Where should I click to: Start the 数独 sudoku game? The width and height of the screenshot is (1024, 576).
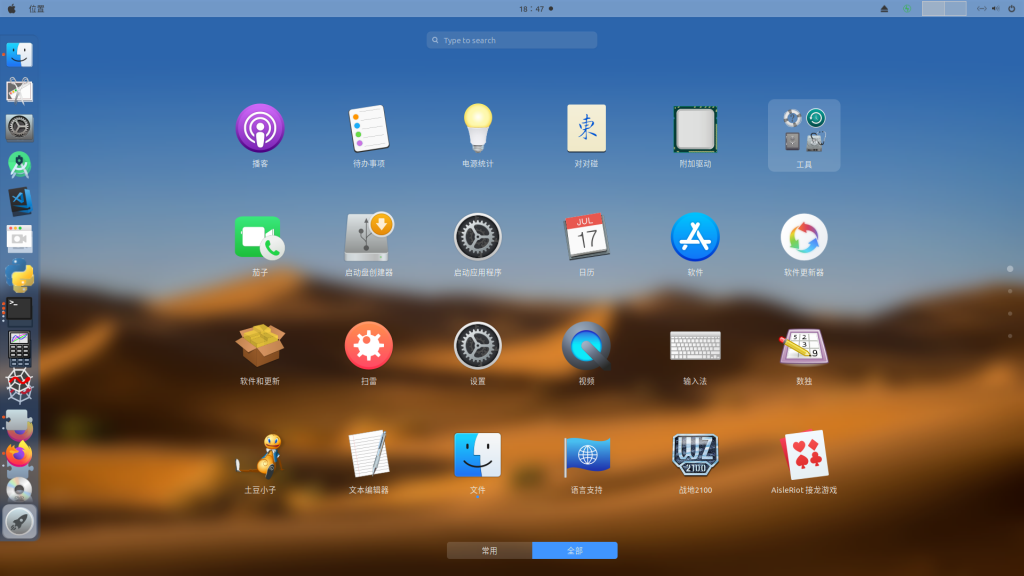click(x=804, y=346)
